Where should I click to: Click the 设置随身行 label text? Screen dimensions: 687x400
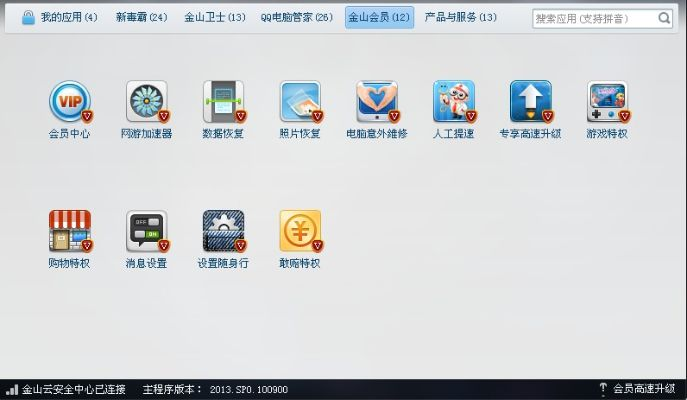(223, 263)
